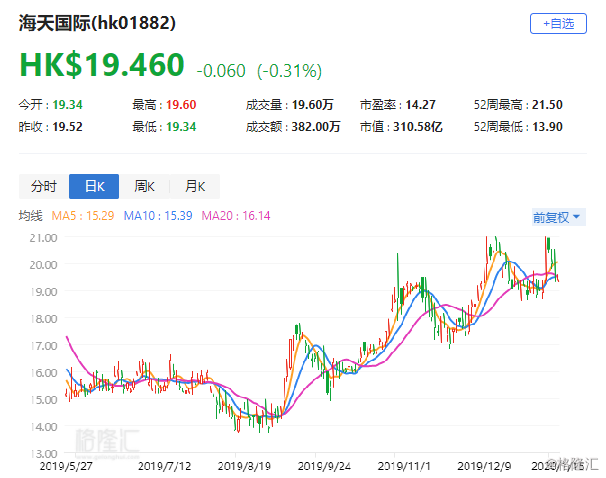
Task: Click the 市盈率 value 14.27
Action: (420, 105)
